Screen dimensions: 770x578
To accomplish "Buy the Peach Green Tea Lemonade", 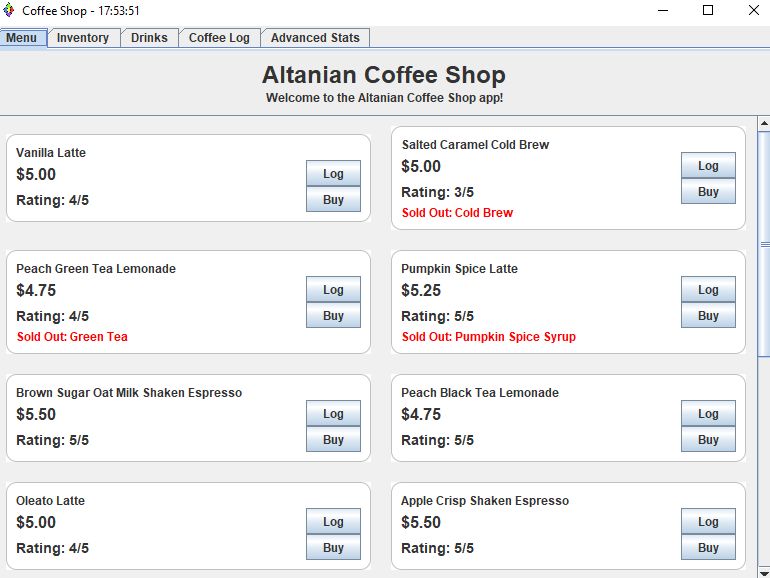I will point(333,315).
